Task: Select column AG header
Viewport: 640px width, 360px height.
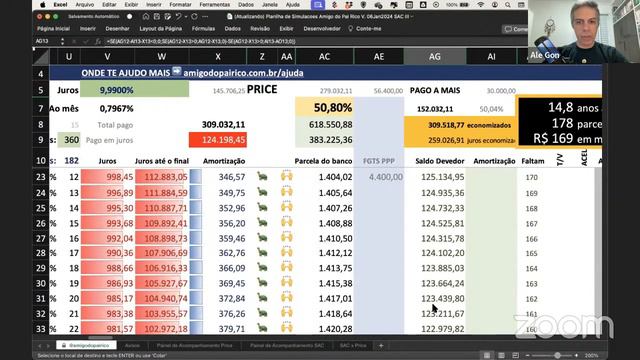Action: click(435, 57)
